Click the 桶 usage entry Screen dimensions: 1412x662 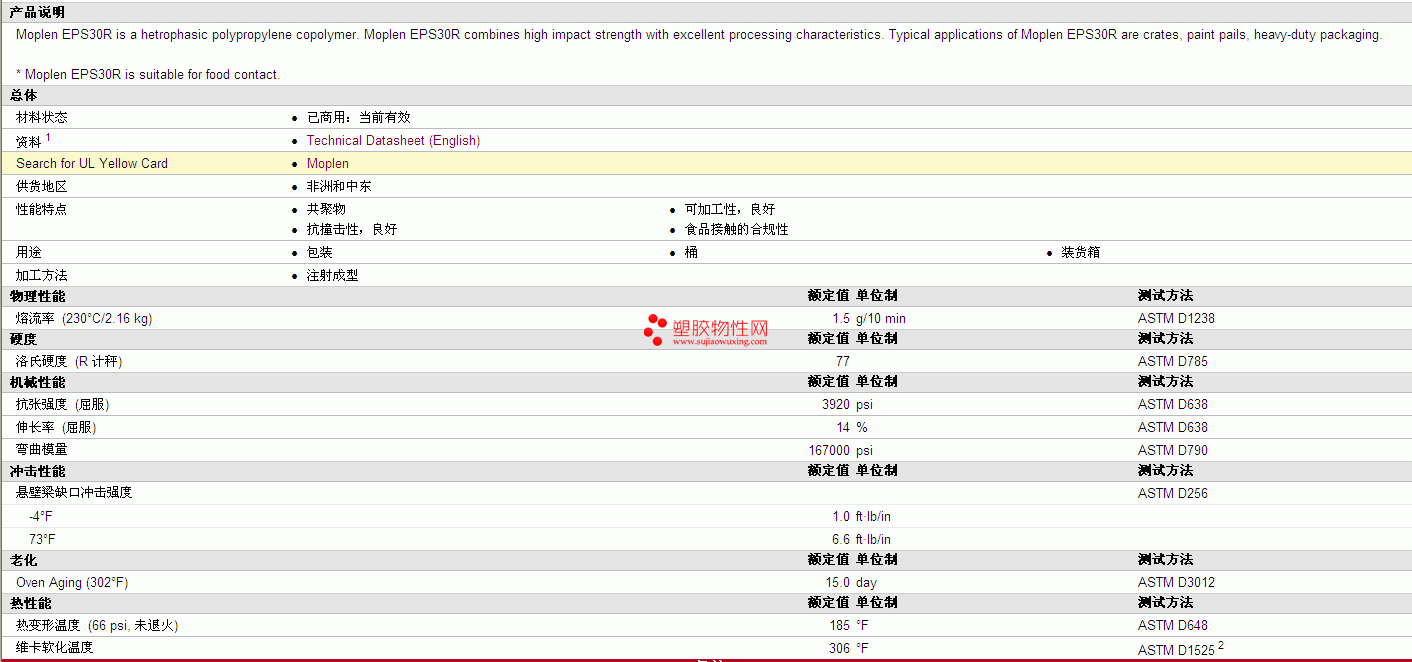click(x=691, y=253)
